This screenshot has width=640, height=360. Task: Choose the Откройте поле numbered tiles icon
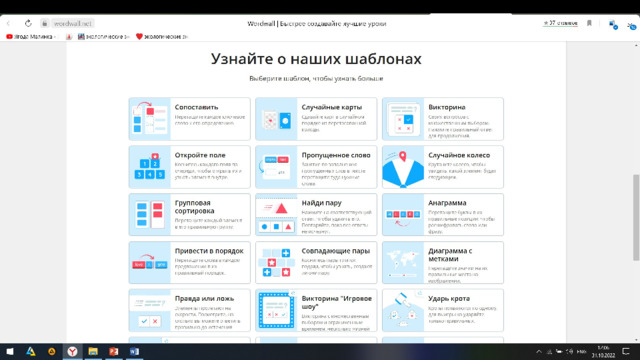[x=150, y=167]
